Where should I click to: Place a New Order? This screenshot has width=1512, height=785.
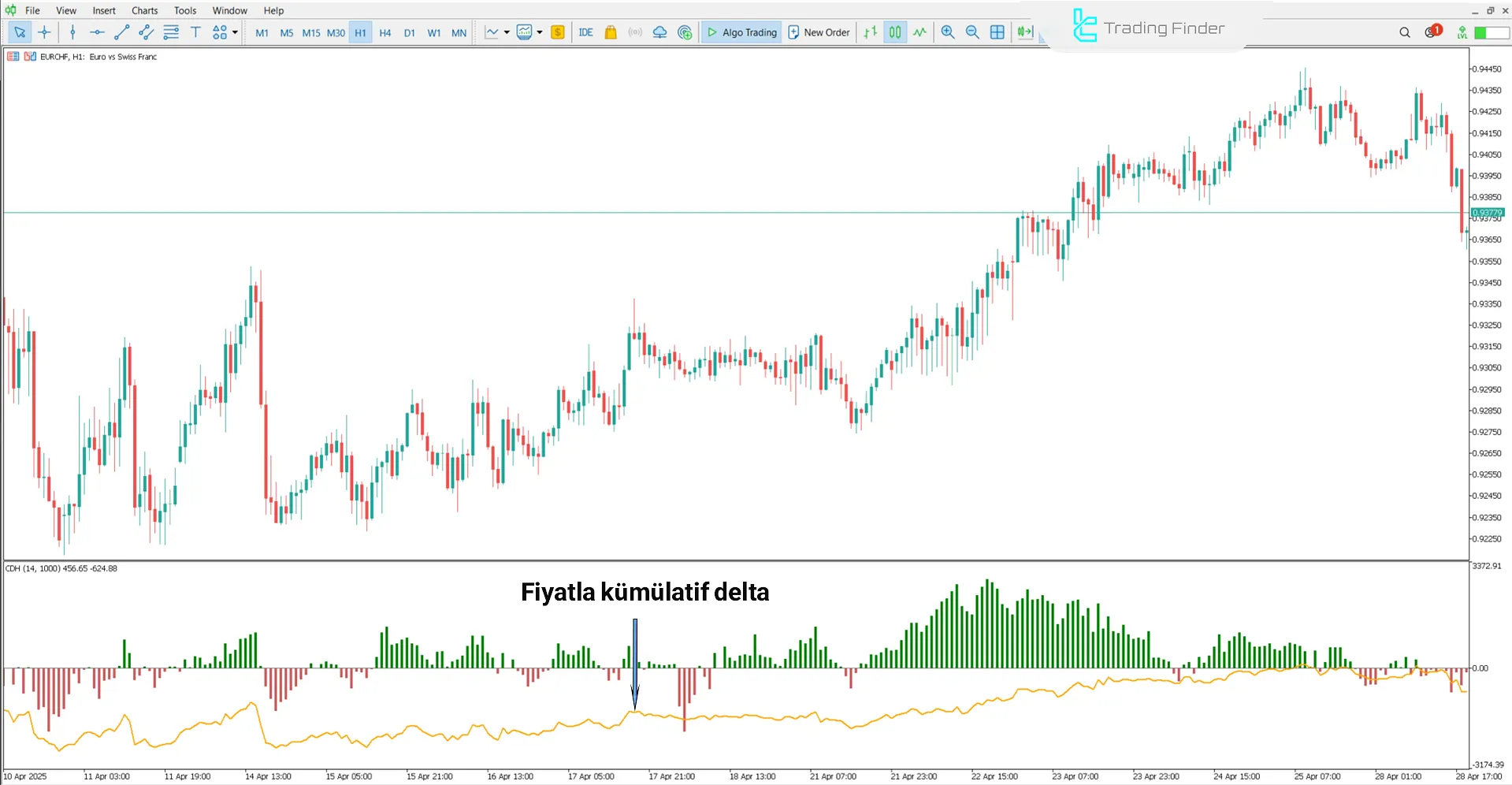point(819,32)
